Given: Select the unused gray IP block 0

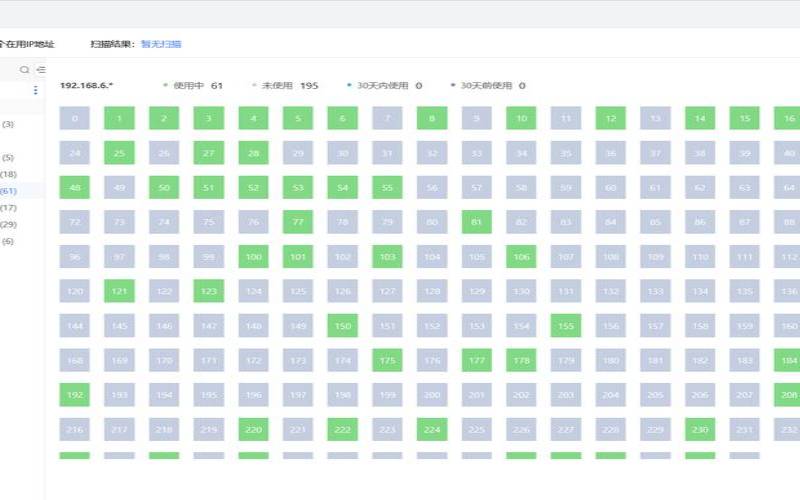Looking at the screenshot, I should 74,119.
